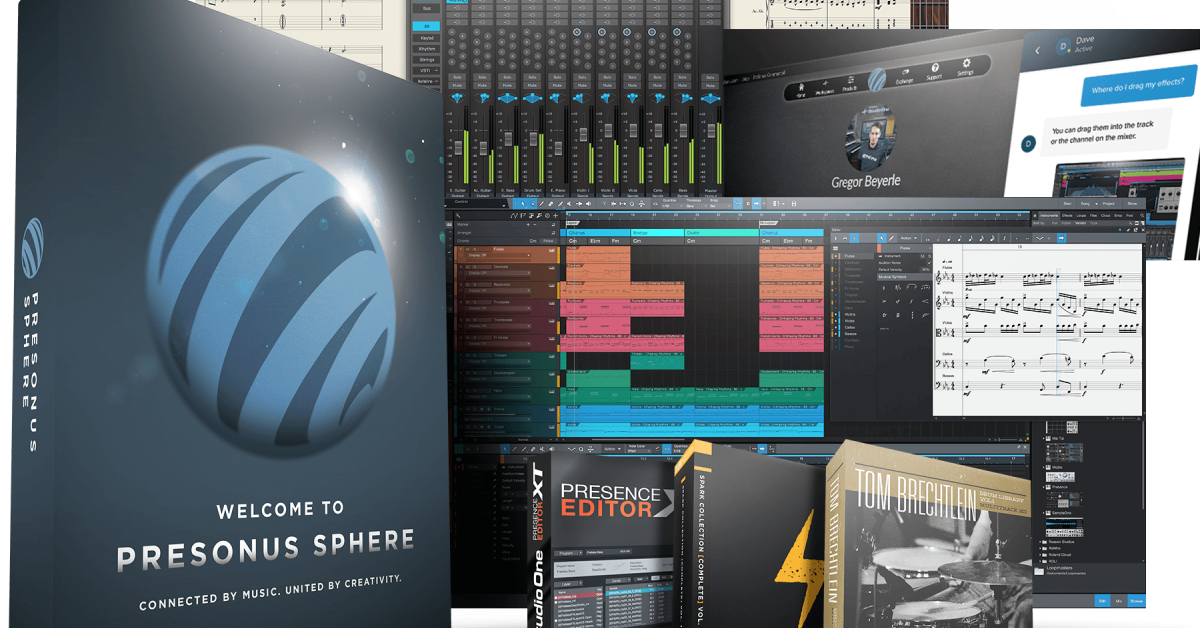Mute the Cello mixer channel

click(x=658, y=85)
